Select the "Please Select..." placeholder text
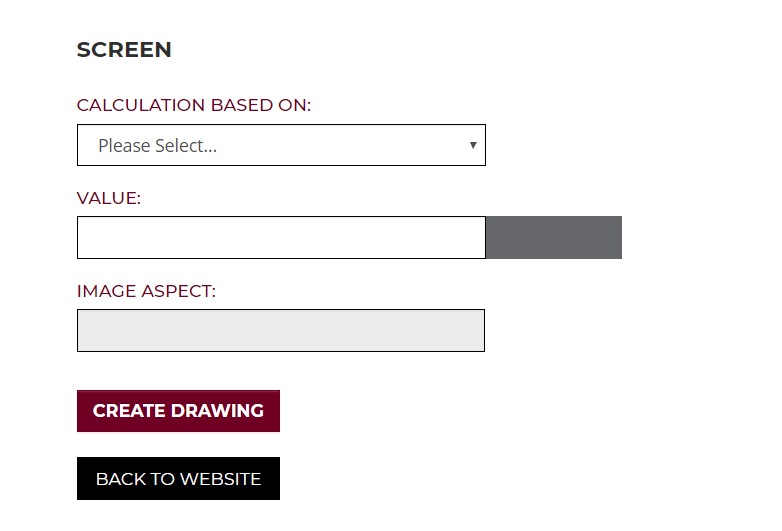Image resolution: width=782 pixels, height=531 pixels. point(158,146)
